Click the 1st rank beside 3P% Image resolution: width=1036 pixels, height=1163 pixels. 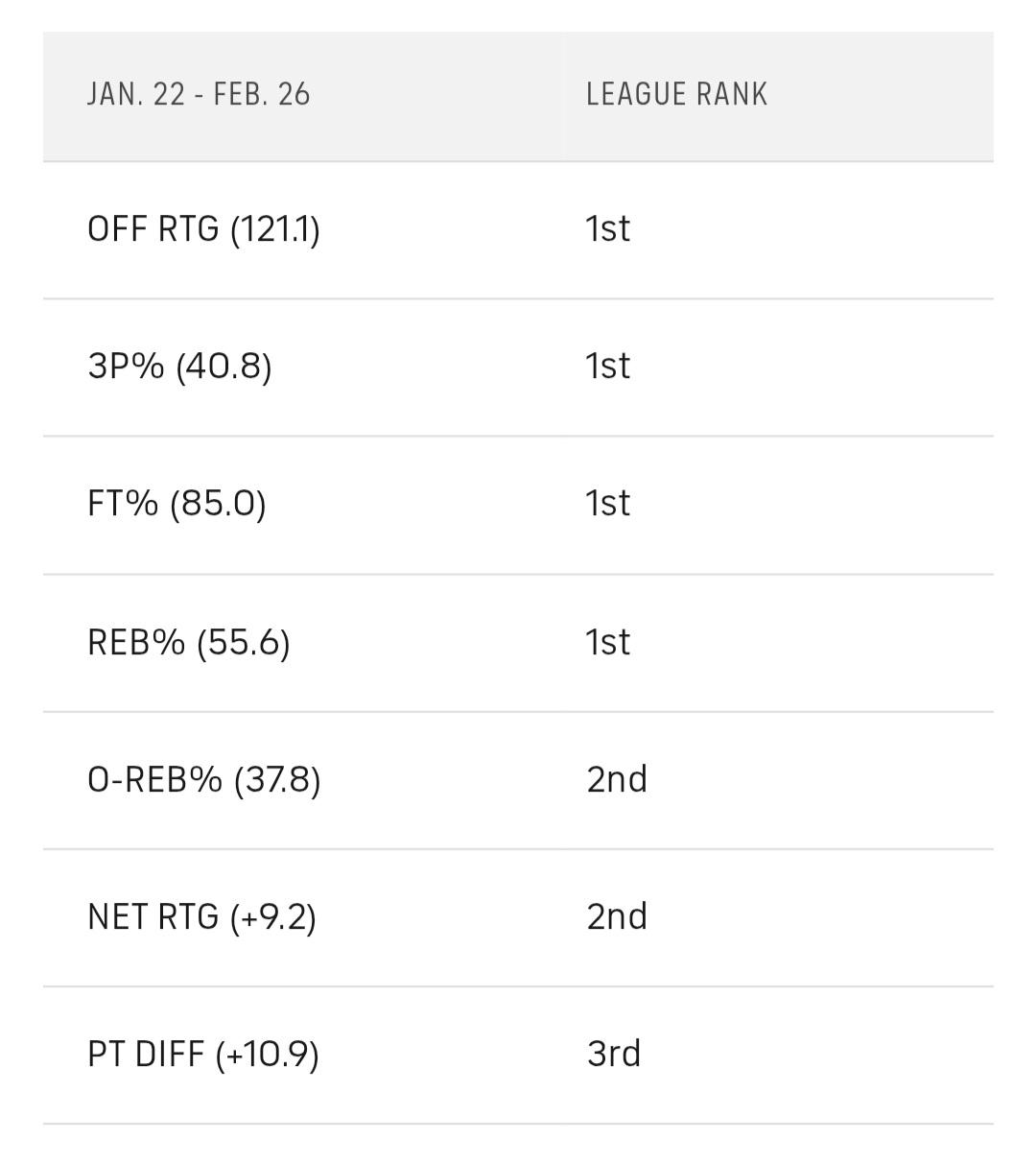point(607,367)
